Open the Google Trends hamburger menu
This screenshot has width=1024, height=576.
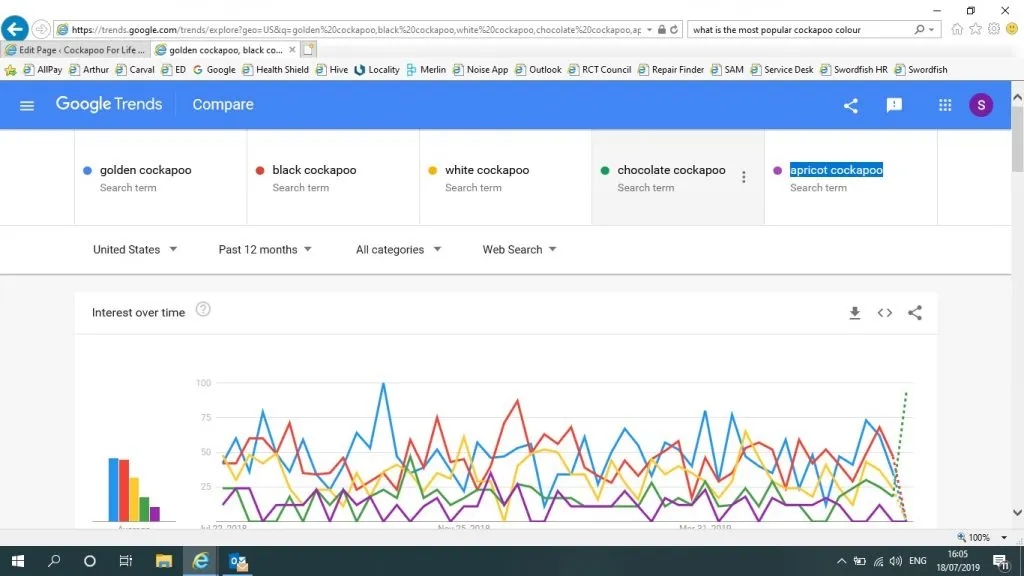tap(27, 105)
